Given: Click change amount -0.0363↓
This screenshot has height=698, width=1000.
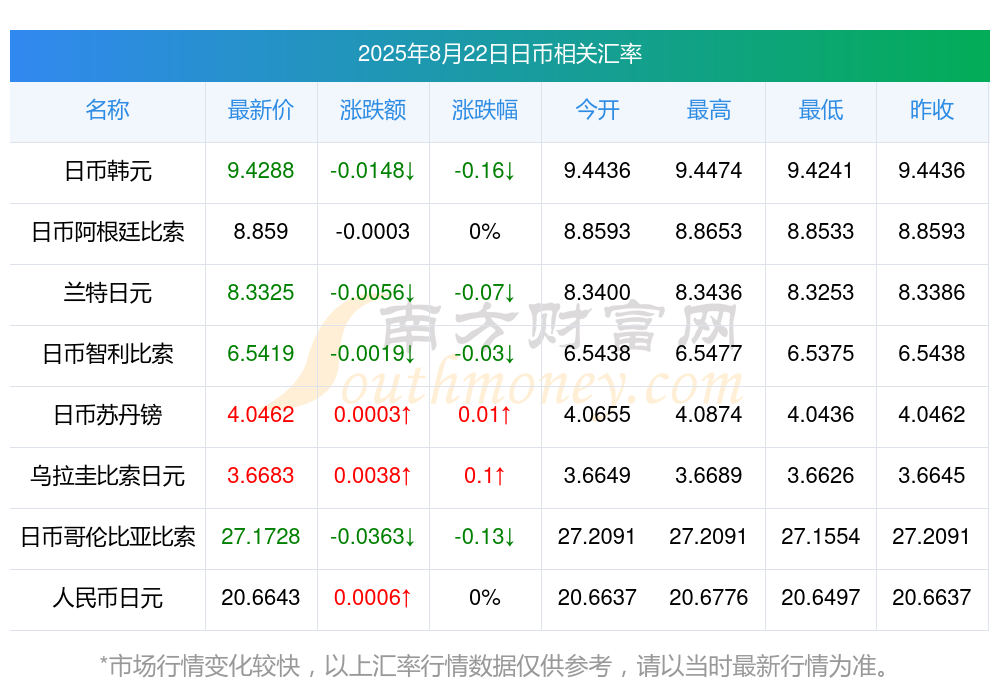Looking at the screenshot, I should coord(372,536).
